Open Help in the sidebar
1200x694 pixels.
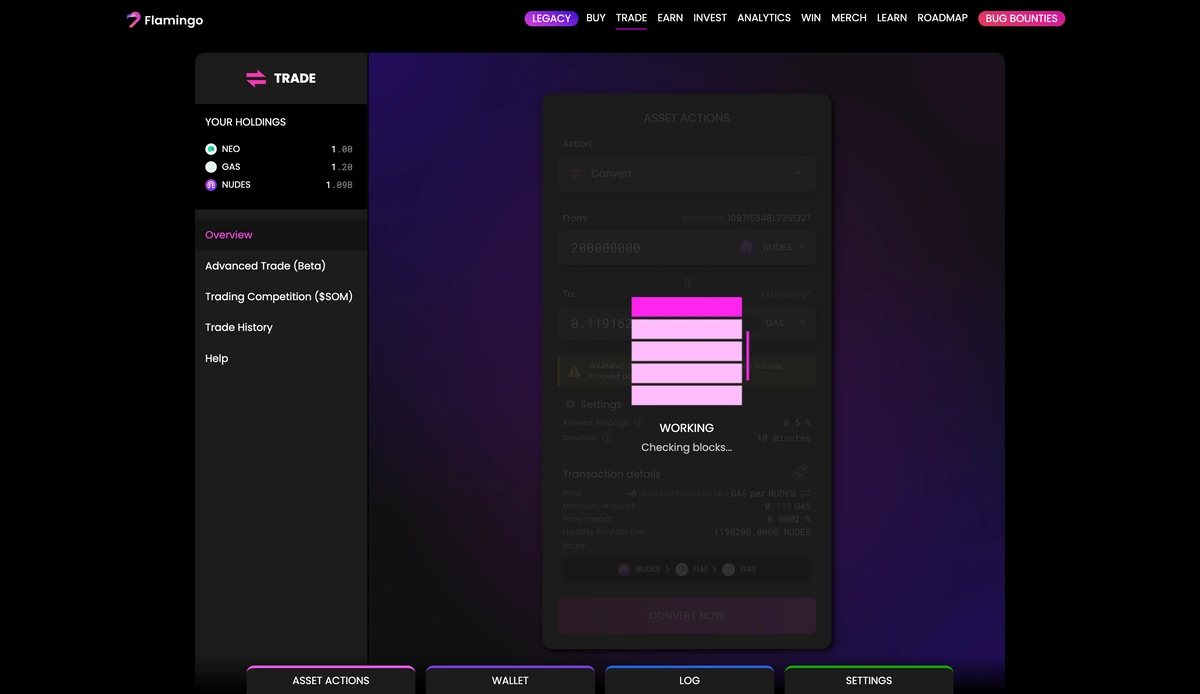tap(217, 358)
